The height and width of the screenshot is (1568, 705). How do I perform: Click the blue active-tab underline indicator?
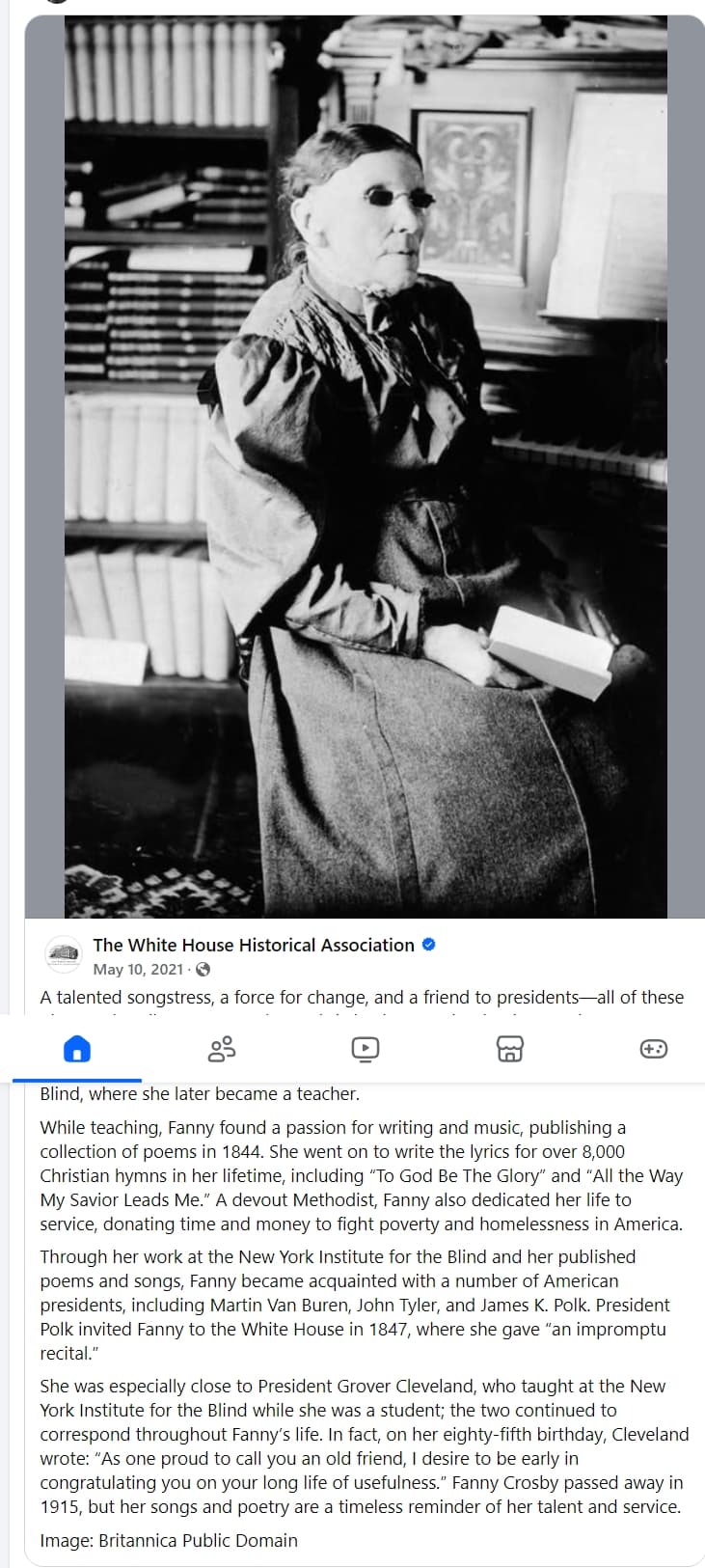(76, 1080)
